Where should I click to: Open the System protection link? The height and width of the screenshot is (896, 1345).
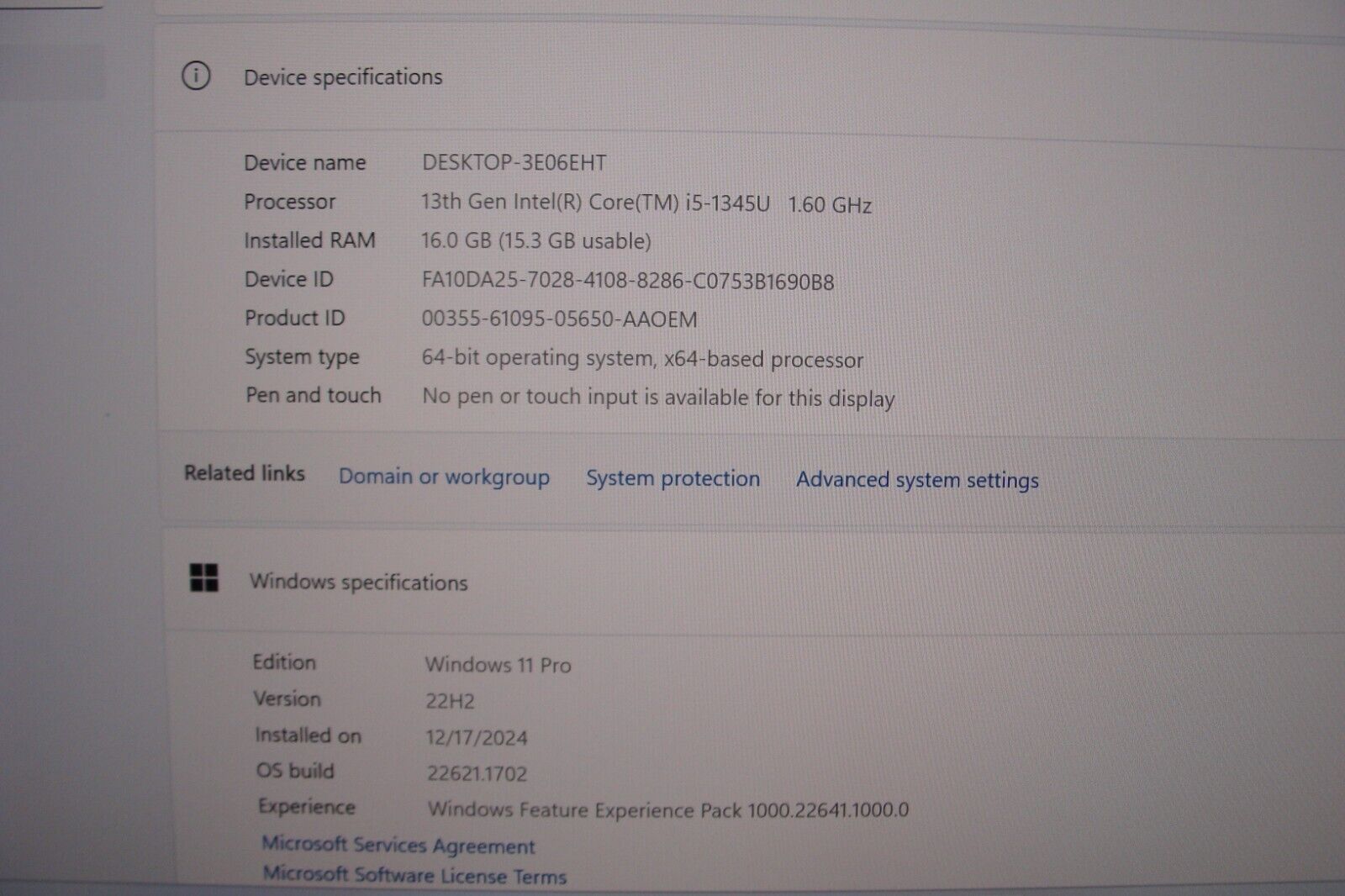pos(672,478)
